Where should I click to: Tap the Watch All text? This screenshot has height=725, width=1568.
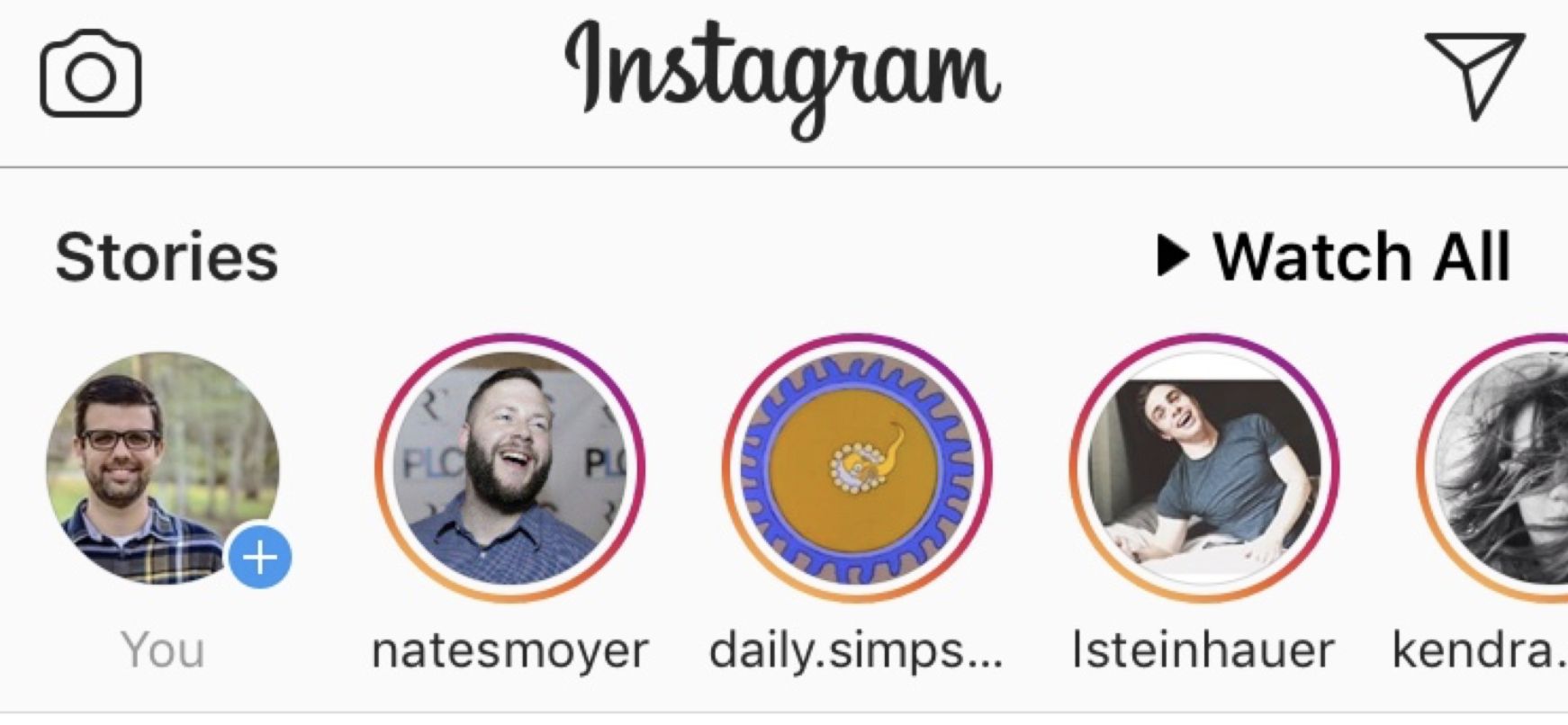[1361, 257]
